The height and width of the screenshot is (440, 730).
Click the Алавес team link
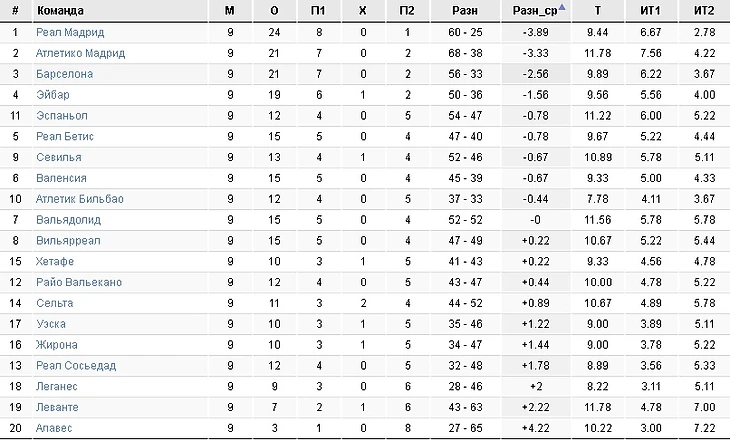pos(56,428)
